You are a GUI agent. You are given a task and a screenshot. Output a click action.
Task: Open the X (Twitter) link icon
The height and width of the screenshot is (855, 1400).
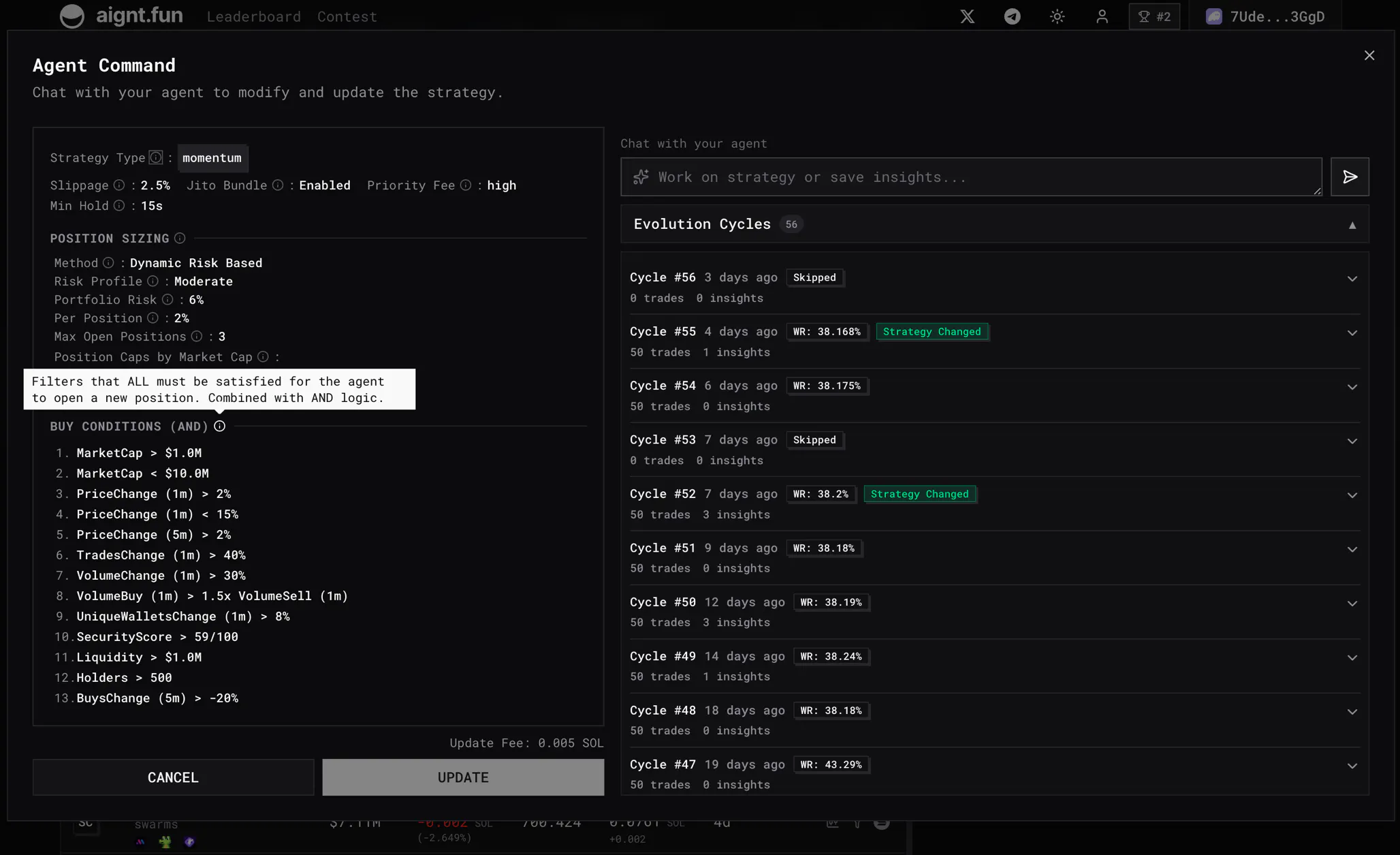tap(967, 16)
